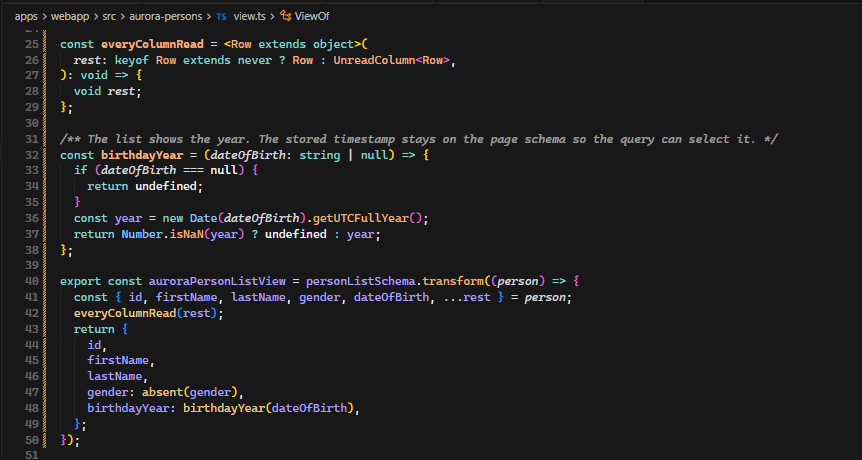The image size is (862, 460).
Task: Click the chevron after aurora-persons breadcrumb
Action: (x=209, y=16)
